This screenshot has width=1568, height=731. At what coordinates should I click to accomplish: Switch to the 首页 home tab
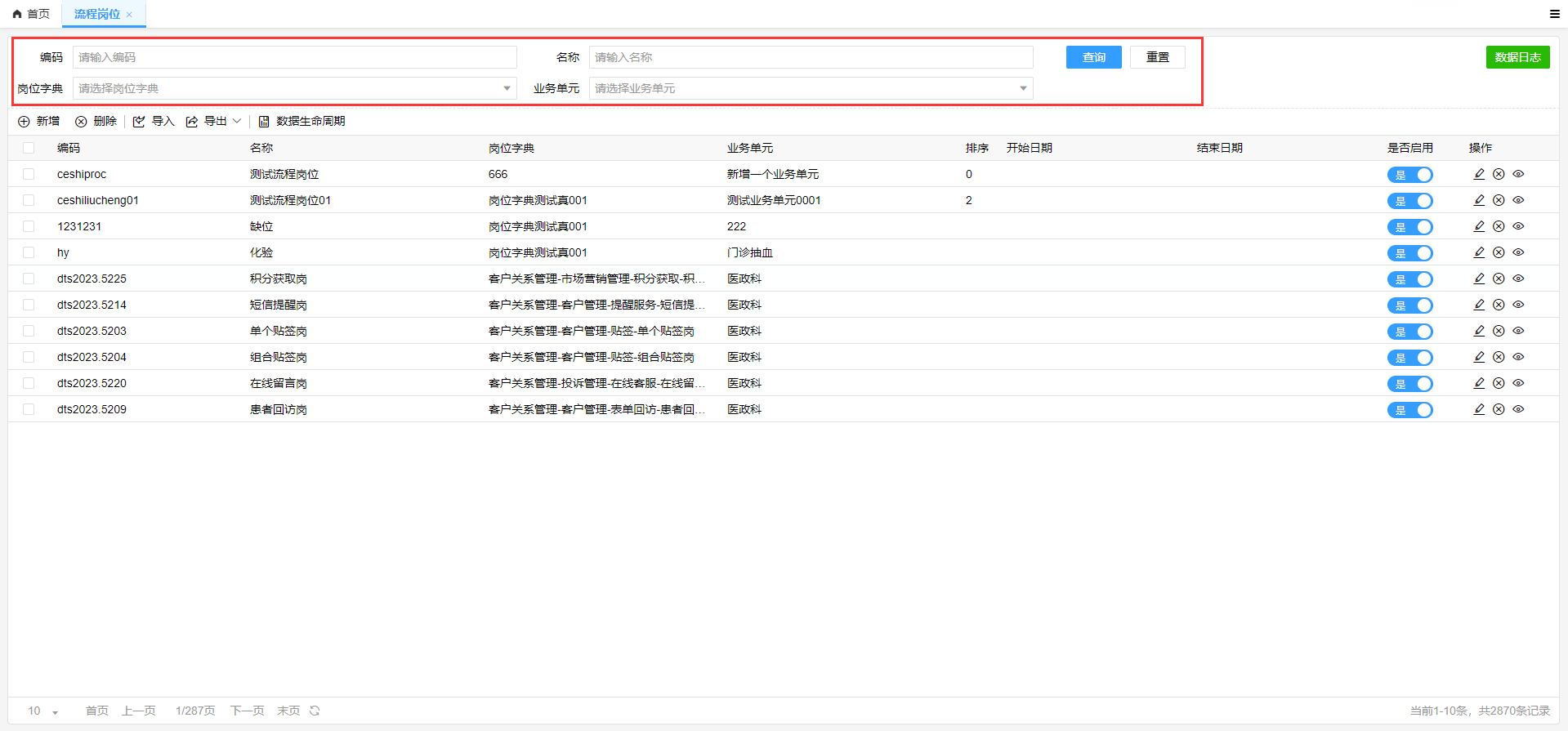click(31, 14)
